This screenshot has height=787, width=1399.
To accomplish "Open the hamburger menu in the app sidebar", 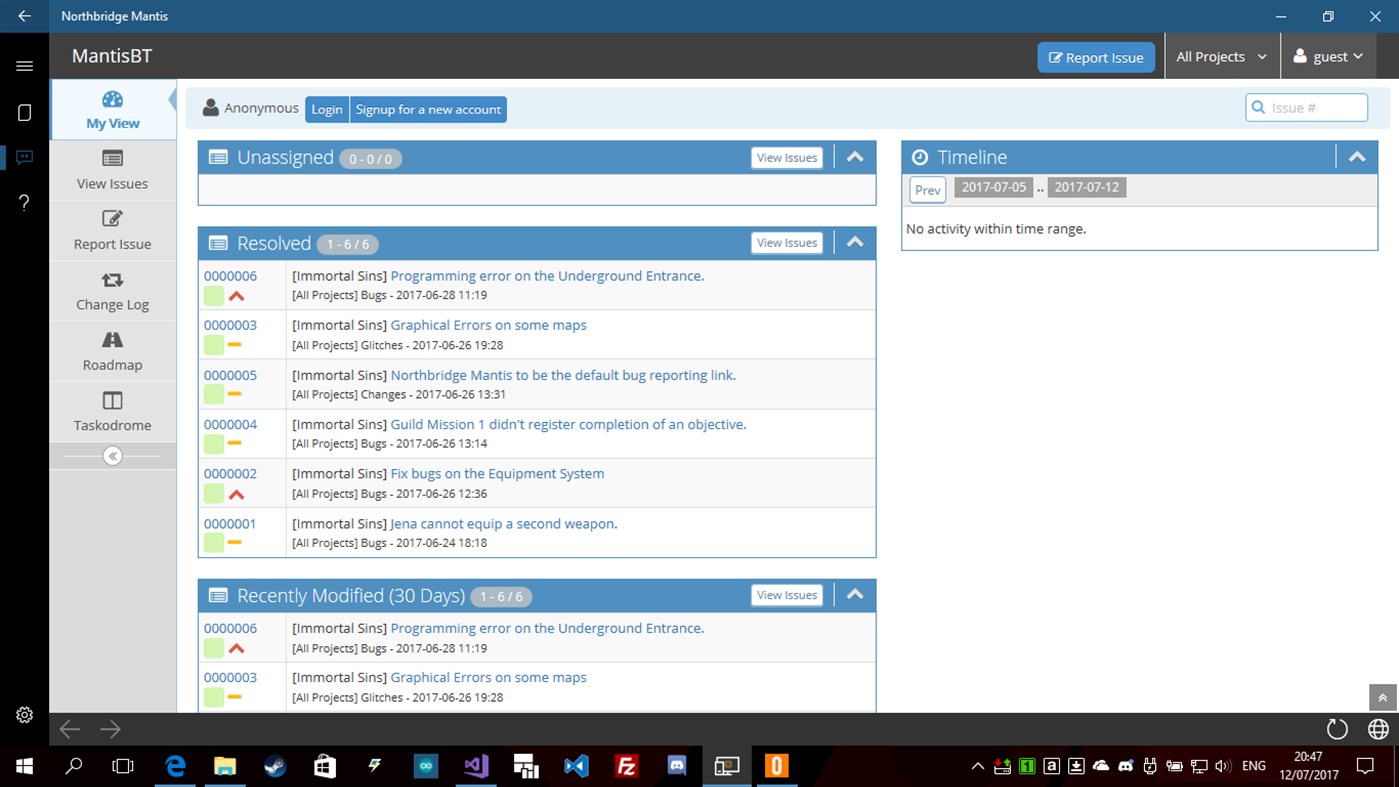I will click(x=24, y=66).
